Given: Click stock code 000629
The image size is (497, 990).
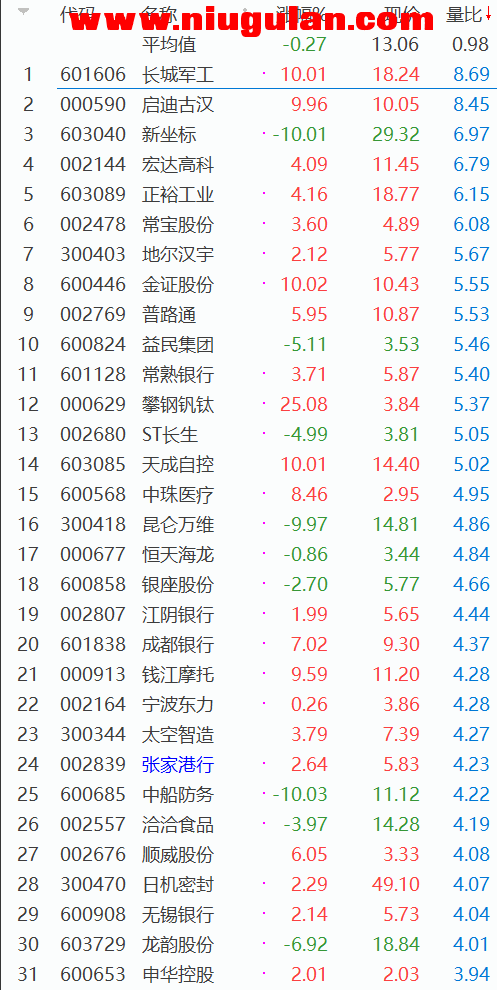Looking at the screenshot, I should click(93, 405).
